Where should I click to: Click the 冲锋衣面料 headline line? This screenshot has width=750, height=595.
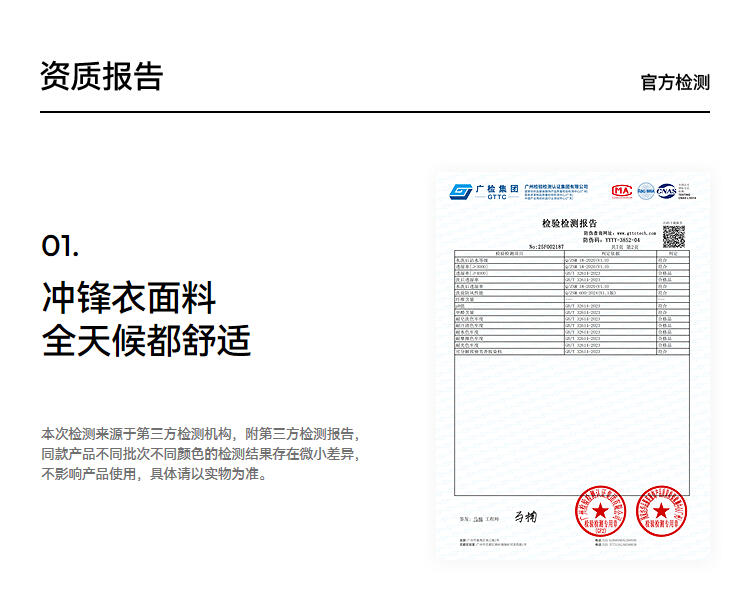(129, 298)
